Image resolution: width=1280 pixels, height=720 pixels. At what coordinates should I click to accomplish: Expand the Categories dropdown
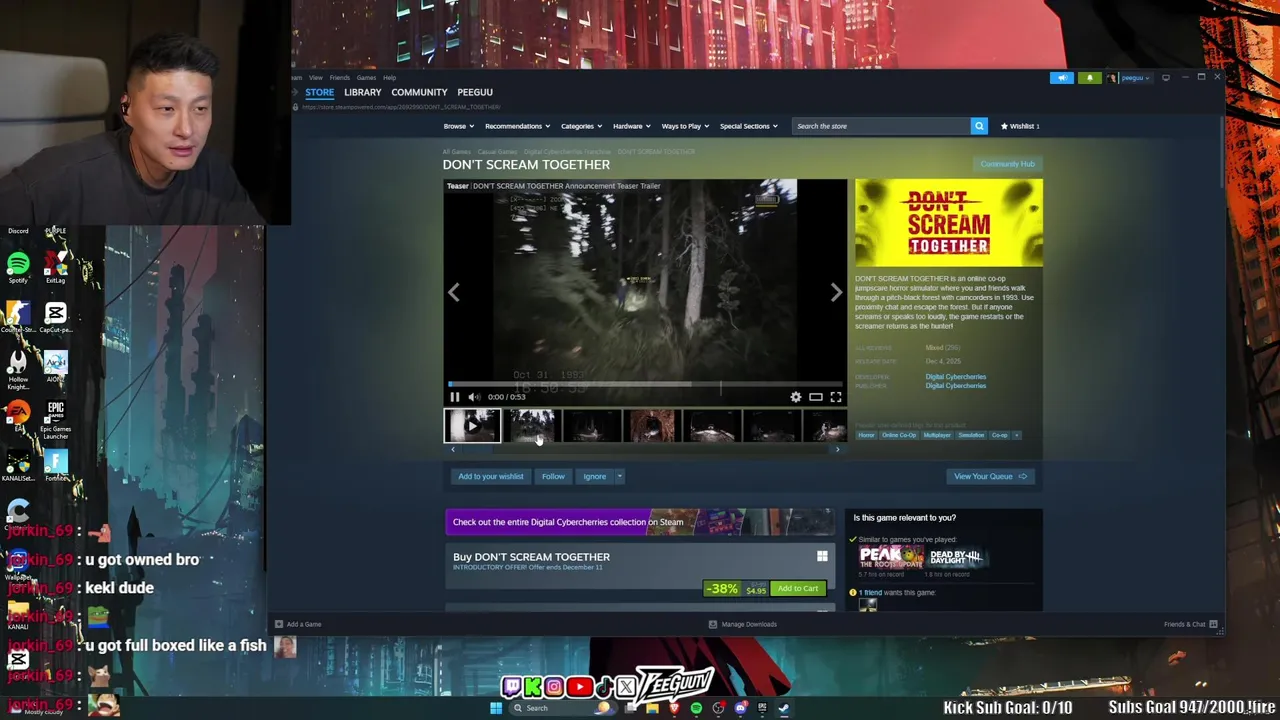click(581, 126)
